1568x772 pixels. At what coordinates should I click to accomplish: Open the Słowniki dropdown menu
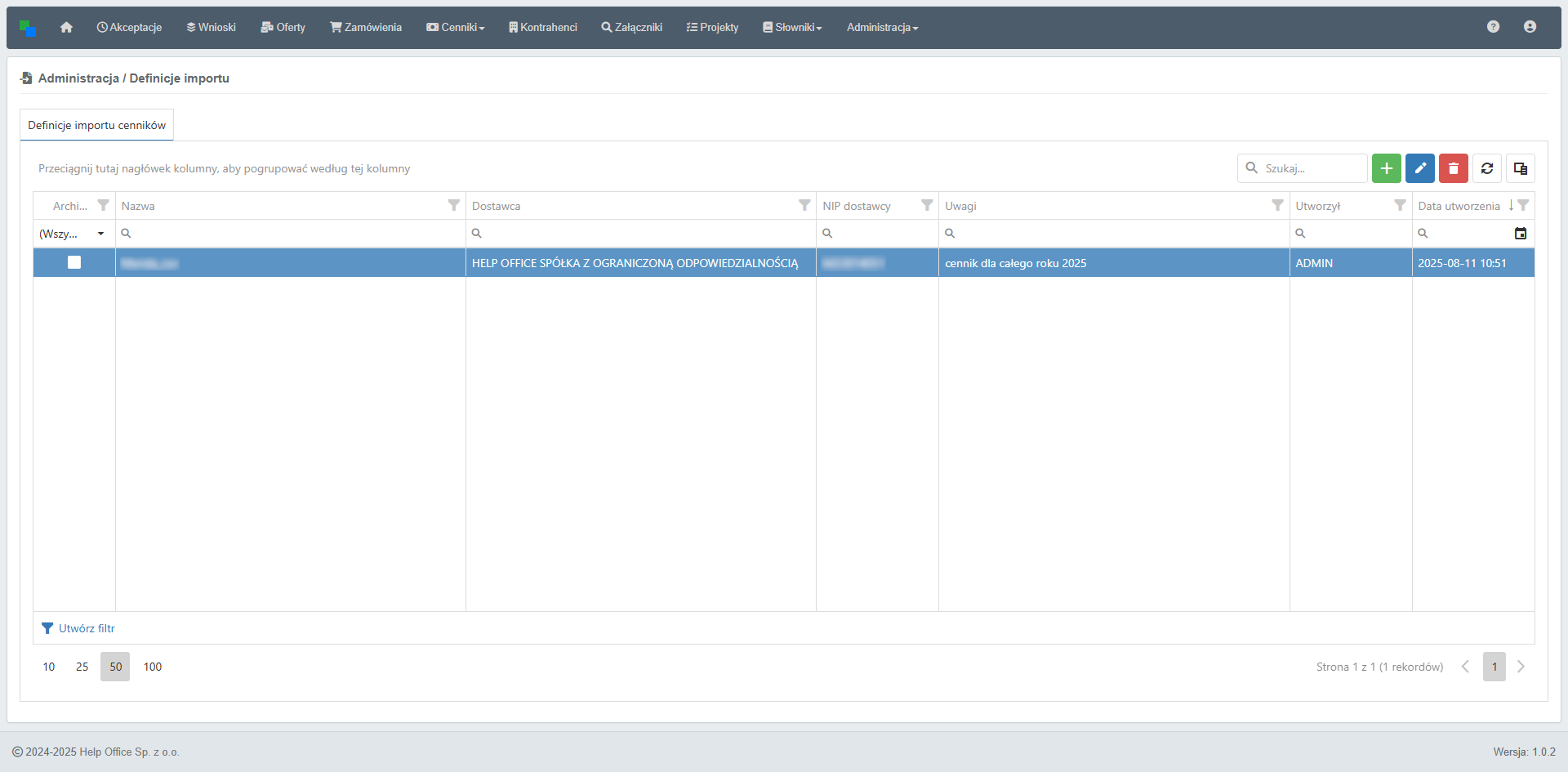click(x=792, y=28)
